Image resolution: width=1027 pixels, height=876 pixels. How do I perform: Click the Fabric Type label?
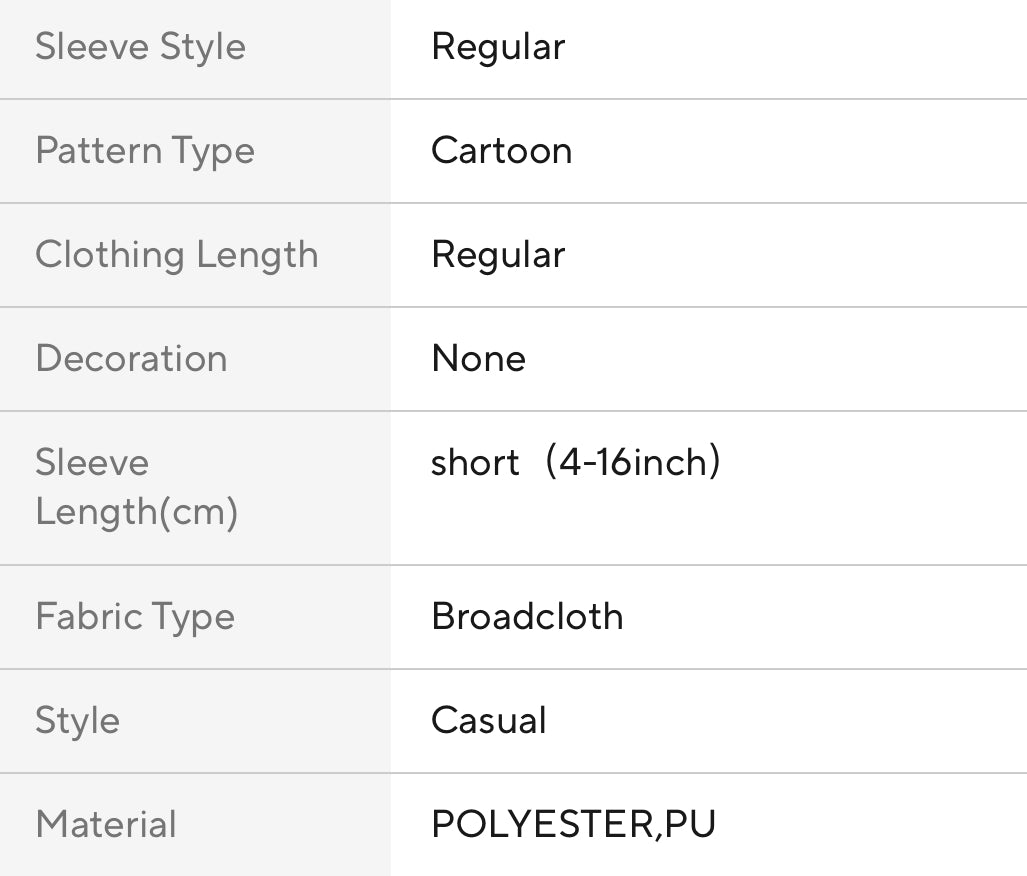tap(135, 617)
